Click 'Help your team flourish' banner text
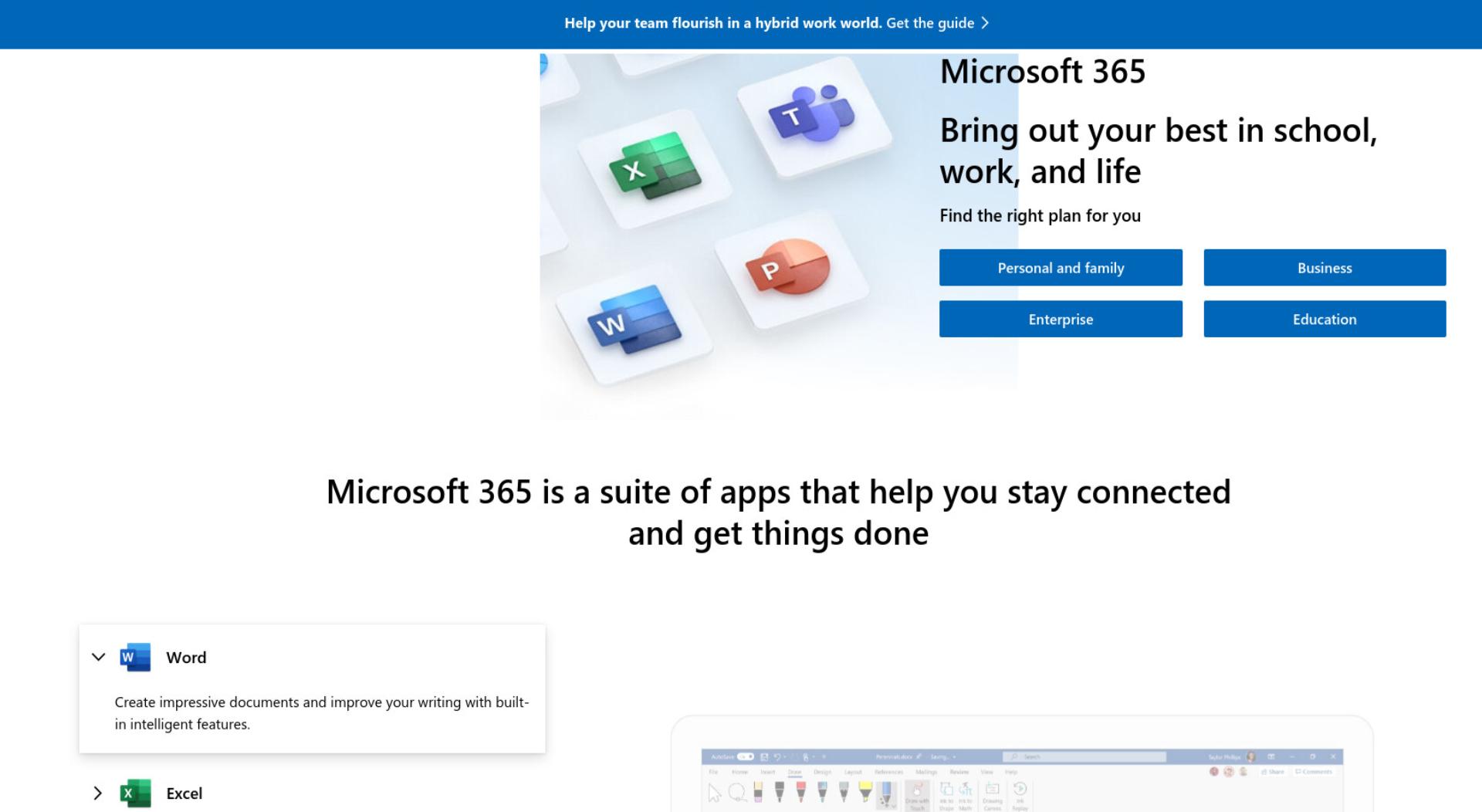This screenshot has height=812, width=1482. (x=722, y=23)
